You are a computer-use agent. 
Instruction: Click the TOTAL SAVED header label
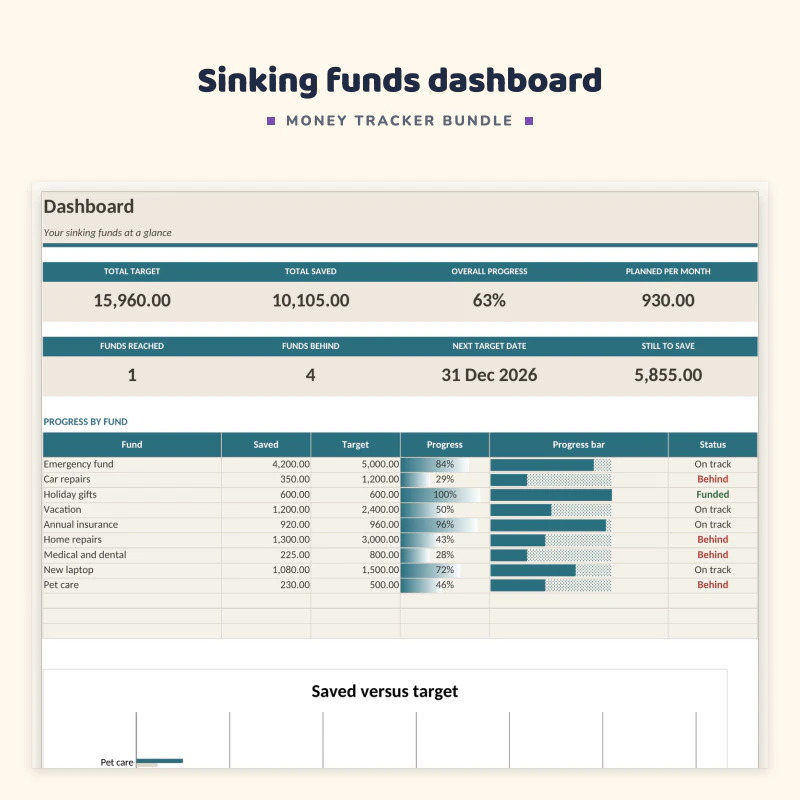coord(311,271)
